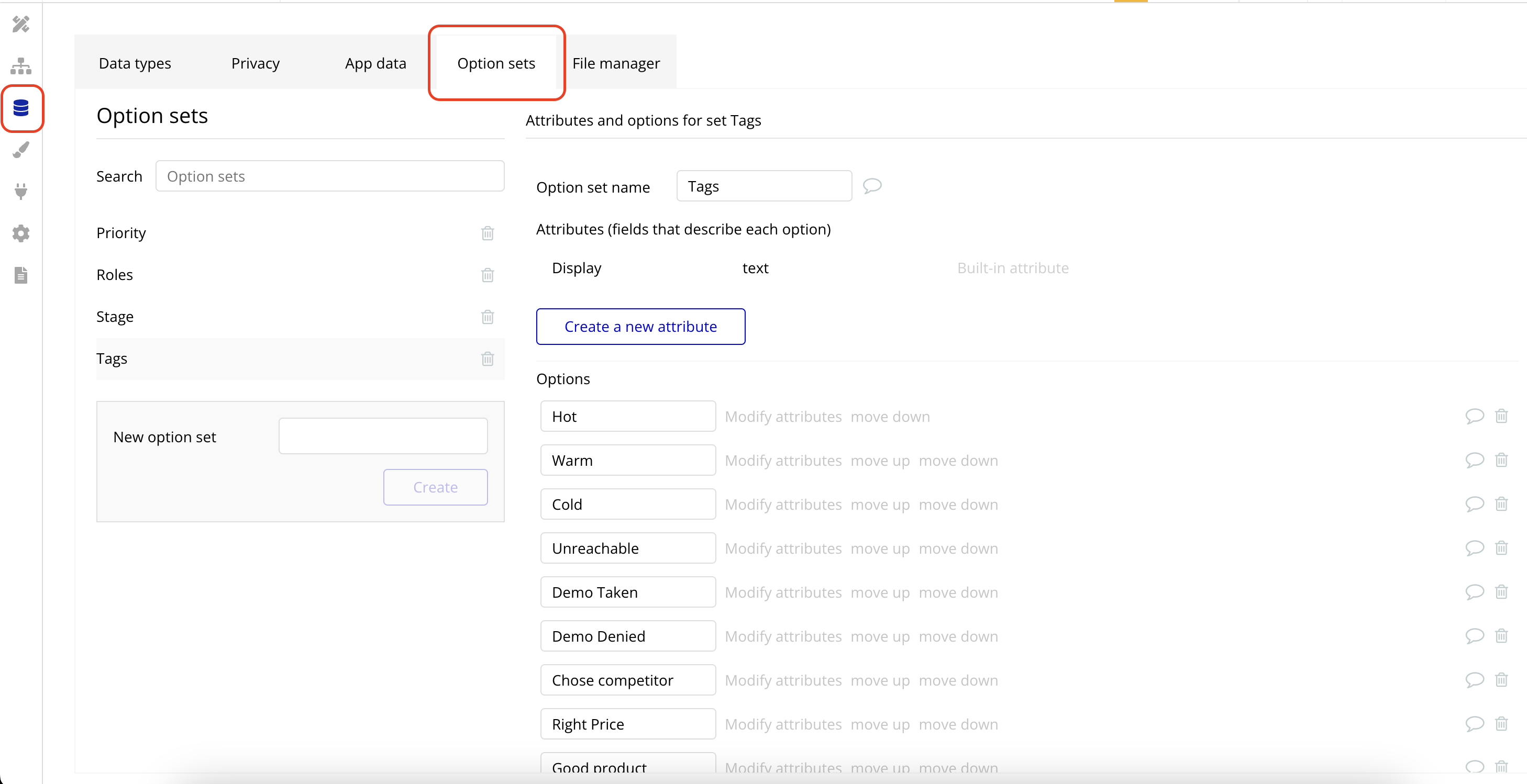1527x784 pixels.
Task: Open the Styles paintbrush icon
Action: (21, 150)
